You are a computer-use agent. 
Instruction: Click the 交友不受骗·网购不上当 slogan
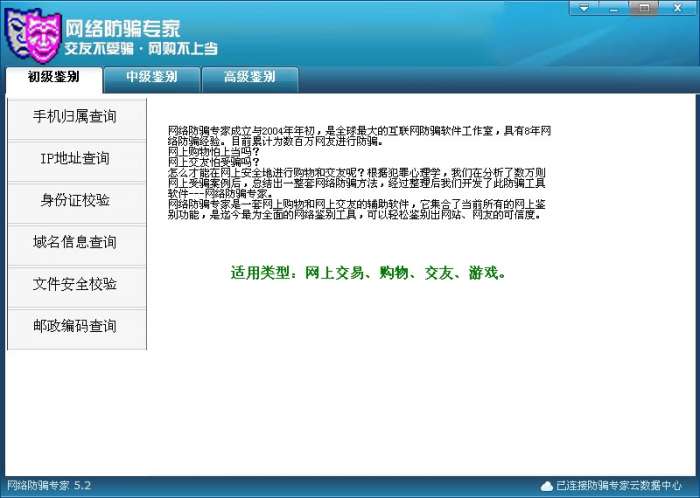(x=141, y=49)
